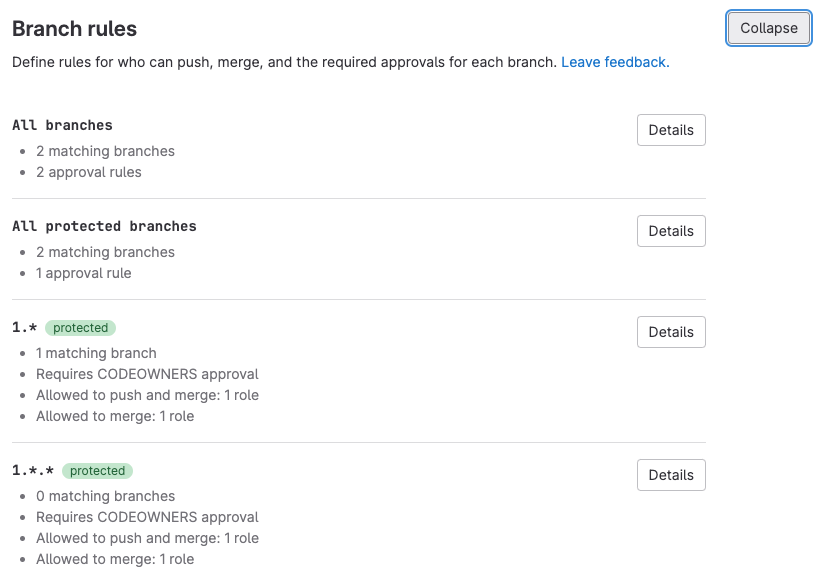Screen dimensions: 823x580
Task: Click the 2 matching branches item under All branches
Action: (x=105, y=151)
